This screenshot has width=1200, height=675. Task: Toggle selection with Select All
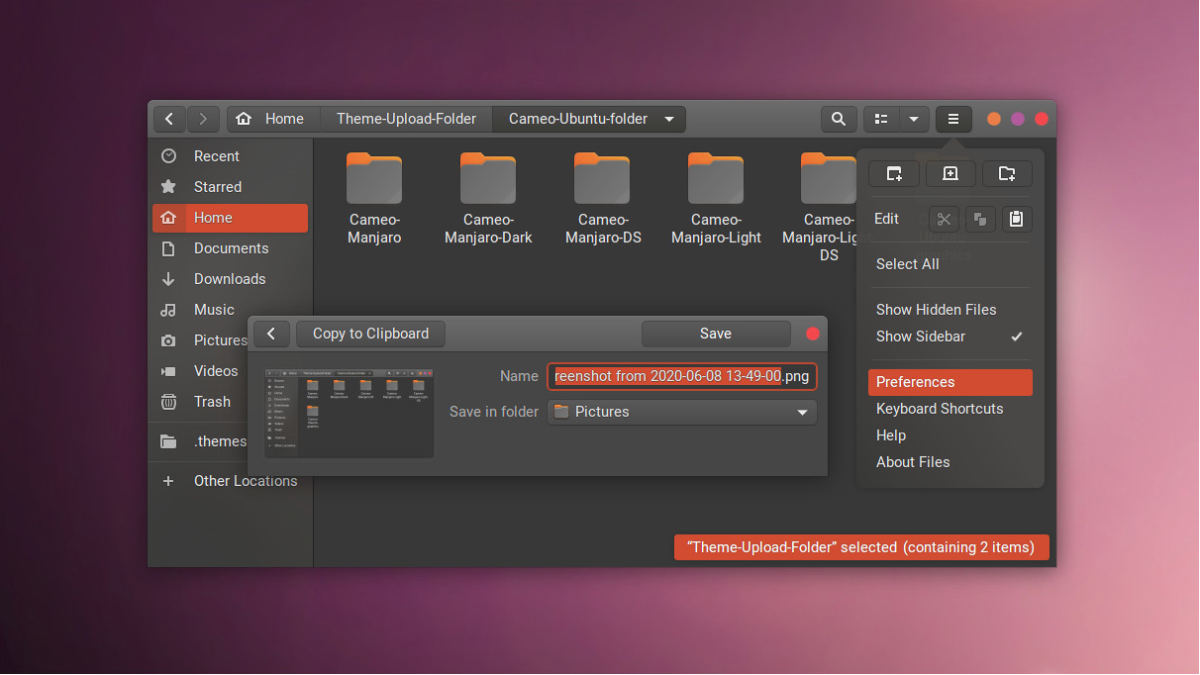[x=907, y=263]
